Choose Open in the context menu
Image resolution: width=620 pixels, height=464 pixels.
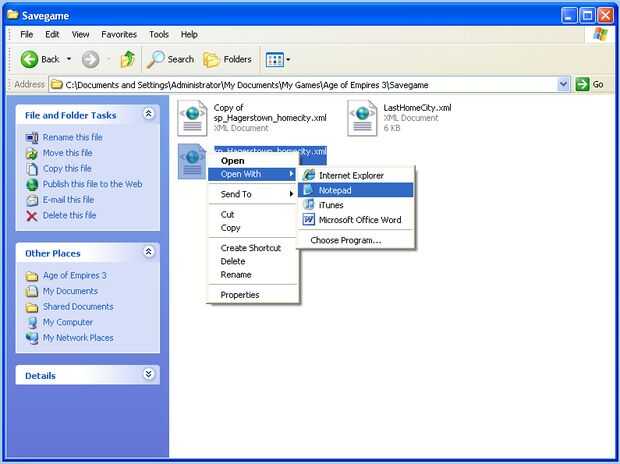click(232, 161)
